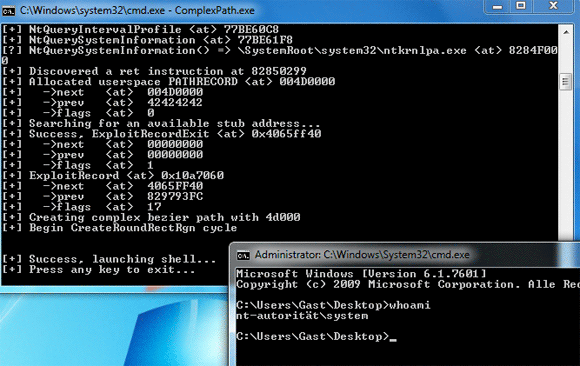Click 'Press any key to exit...' line
This screenshot has height=366, width=580.
coord(99,269)
